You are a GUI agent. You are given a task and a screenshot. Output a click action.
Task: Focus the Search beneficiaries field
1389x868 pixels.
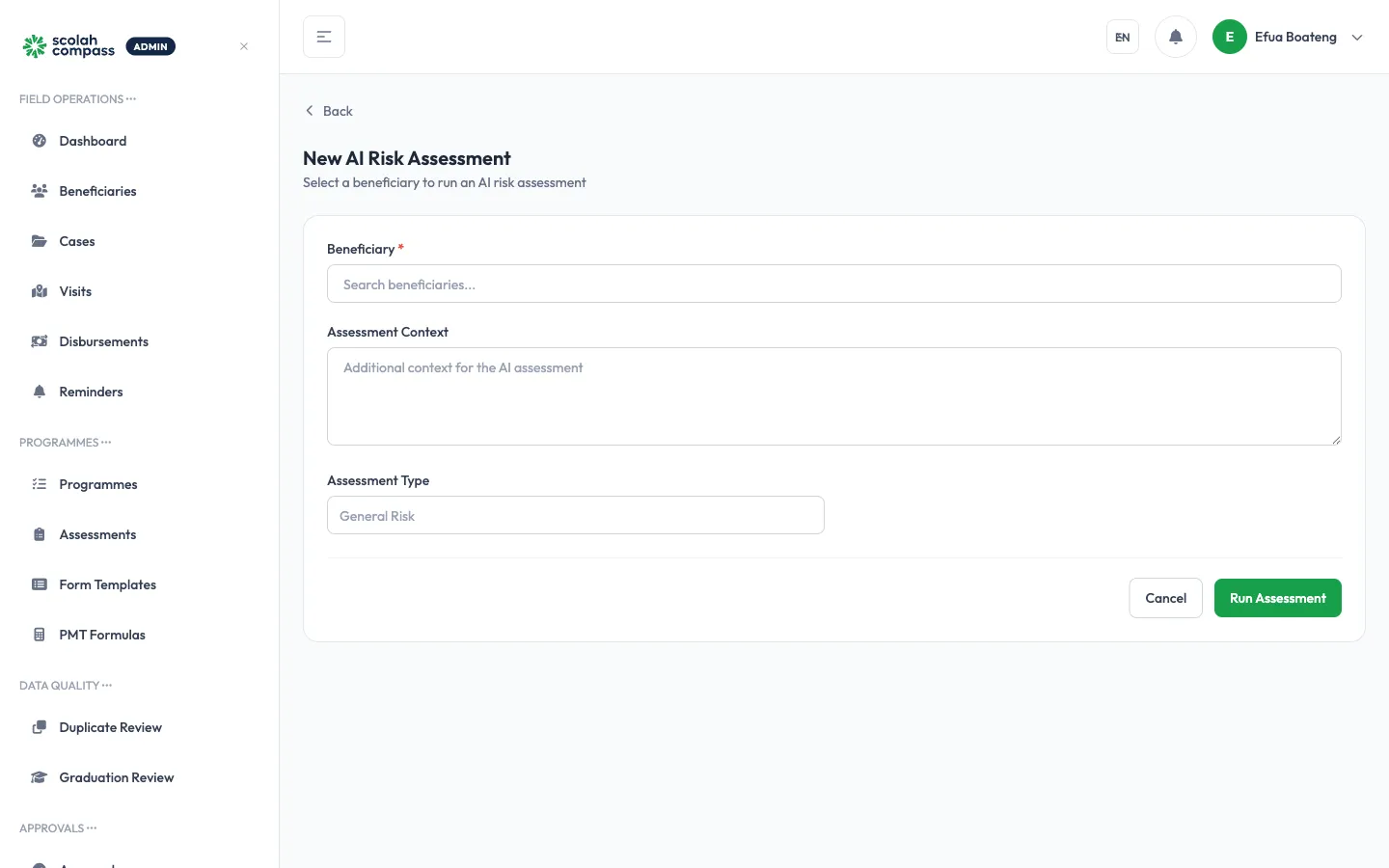coord(834,284)
